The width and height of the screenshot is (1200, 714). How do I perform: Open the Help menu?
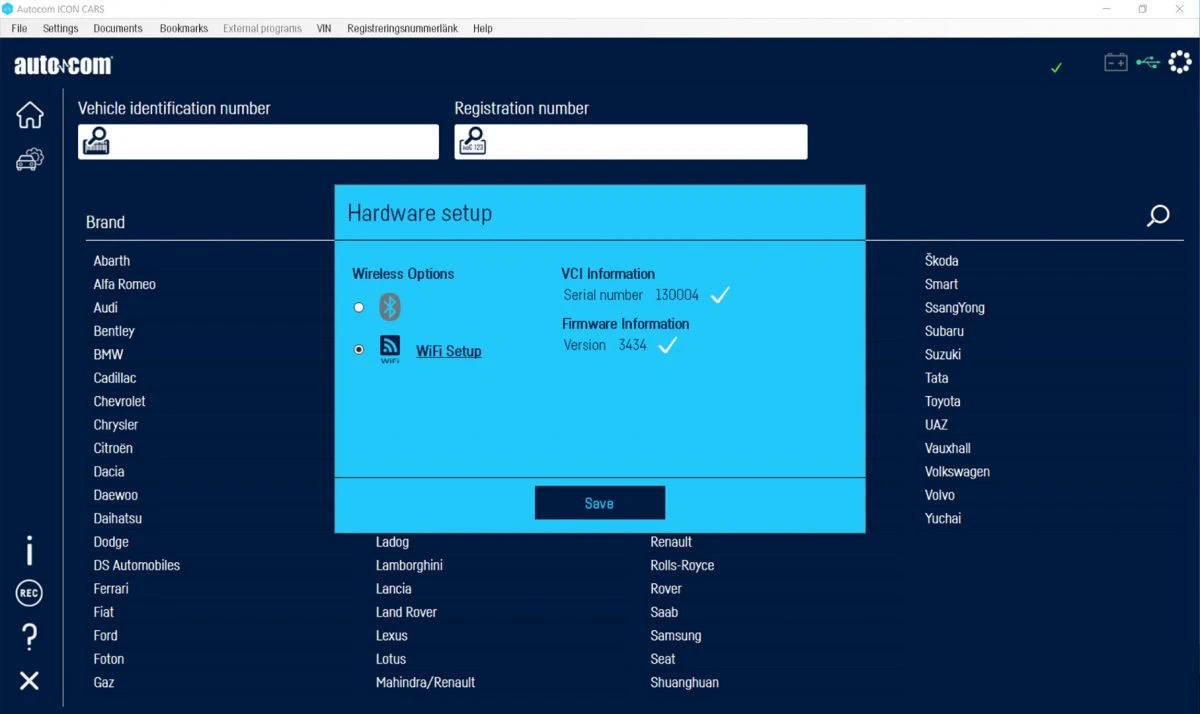[483, 28]
